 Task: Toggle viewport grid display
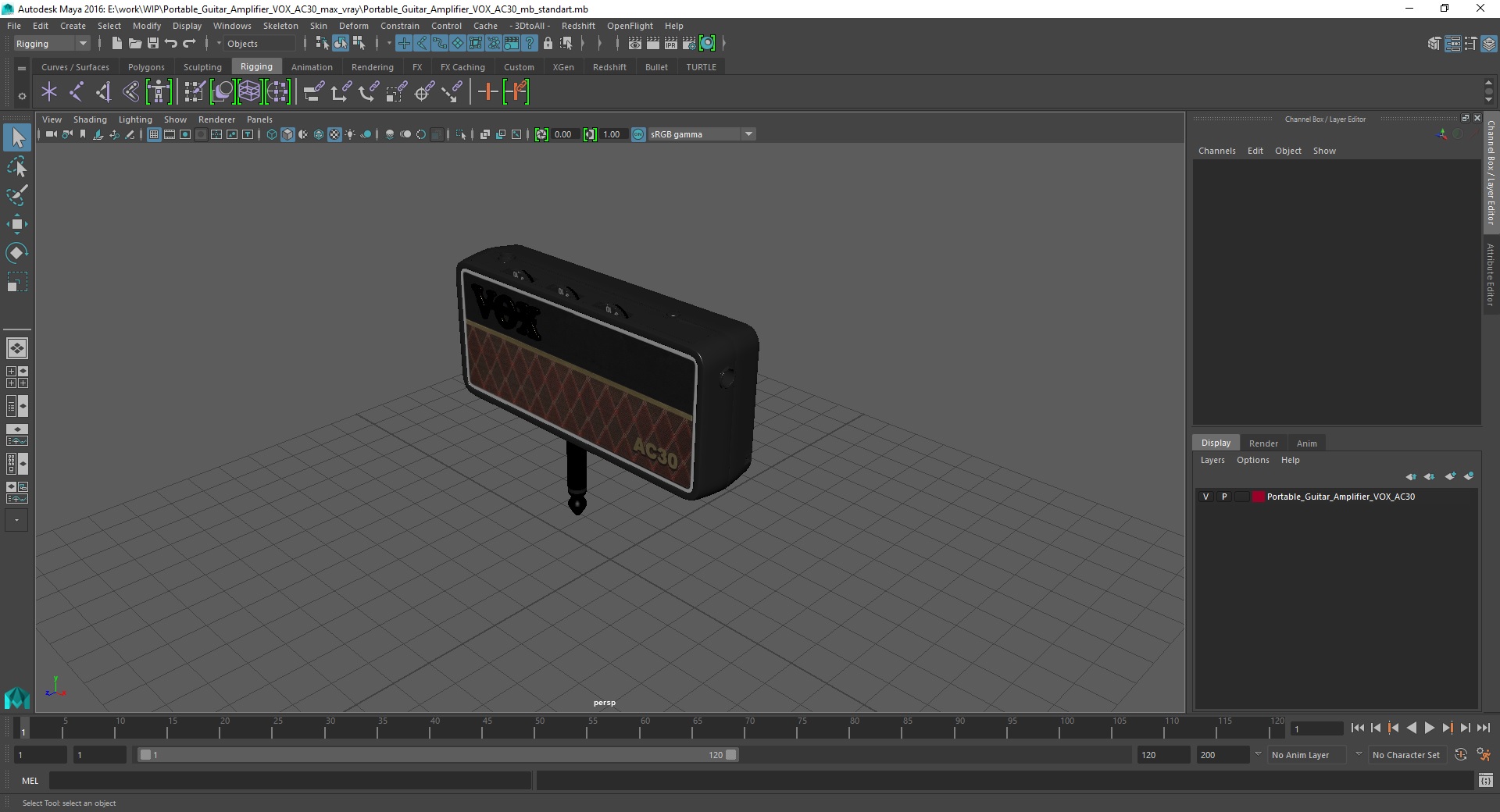(154, 134)
